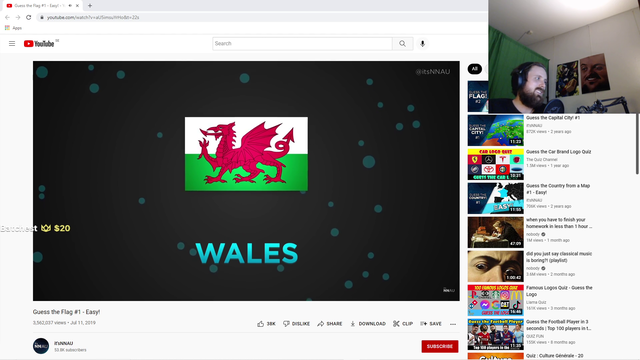Click the browser forward arrow
Image resolution: width=640 pixels, height=360 pixels.
(18, 17)
